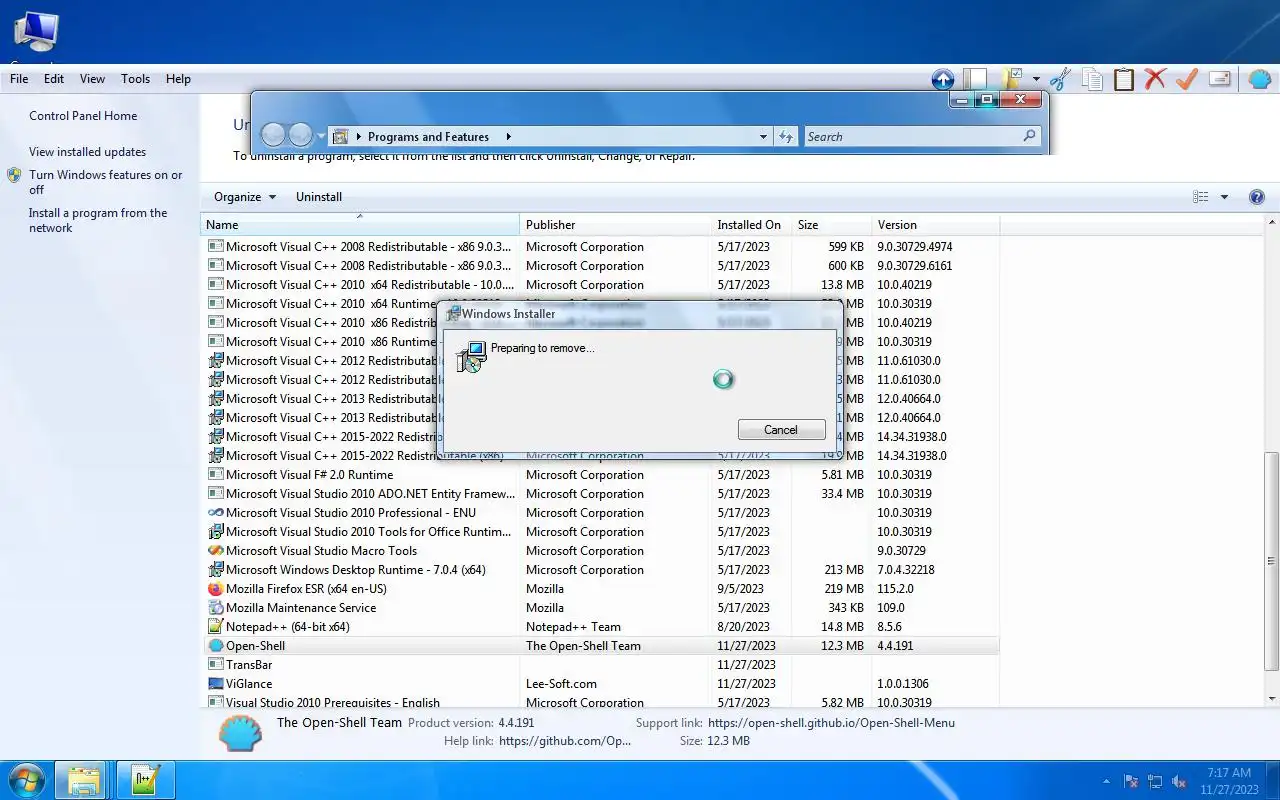The image size is (1280, 800).
Task: Open the green notepad app on taskbar
Action: coord(146,780)
